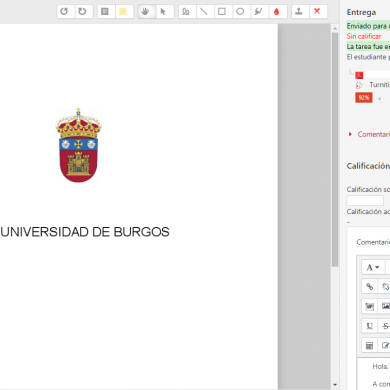Viewport: 390px width, 390px height.
Task: Click the 'UNIVERSIDAD DE BURGOS' title text
Action: (85, 232)
